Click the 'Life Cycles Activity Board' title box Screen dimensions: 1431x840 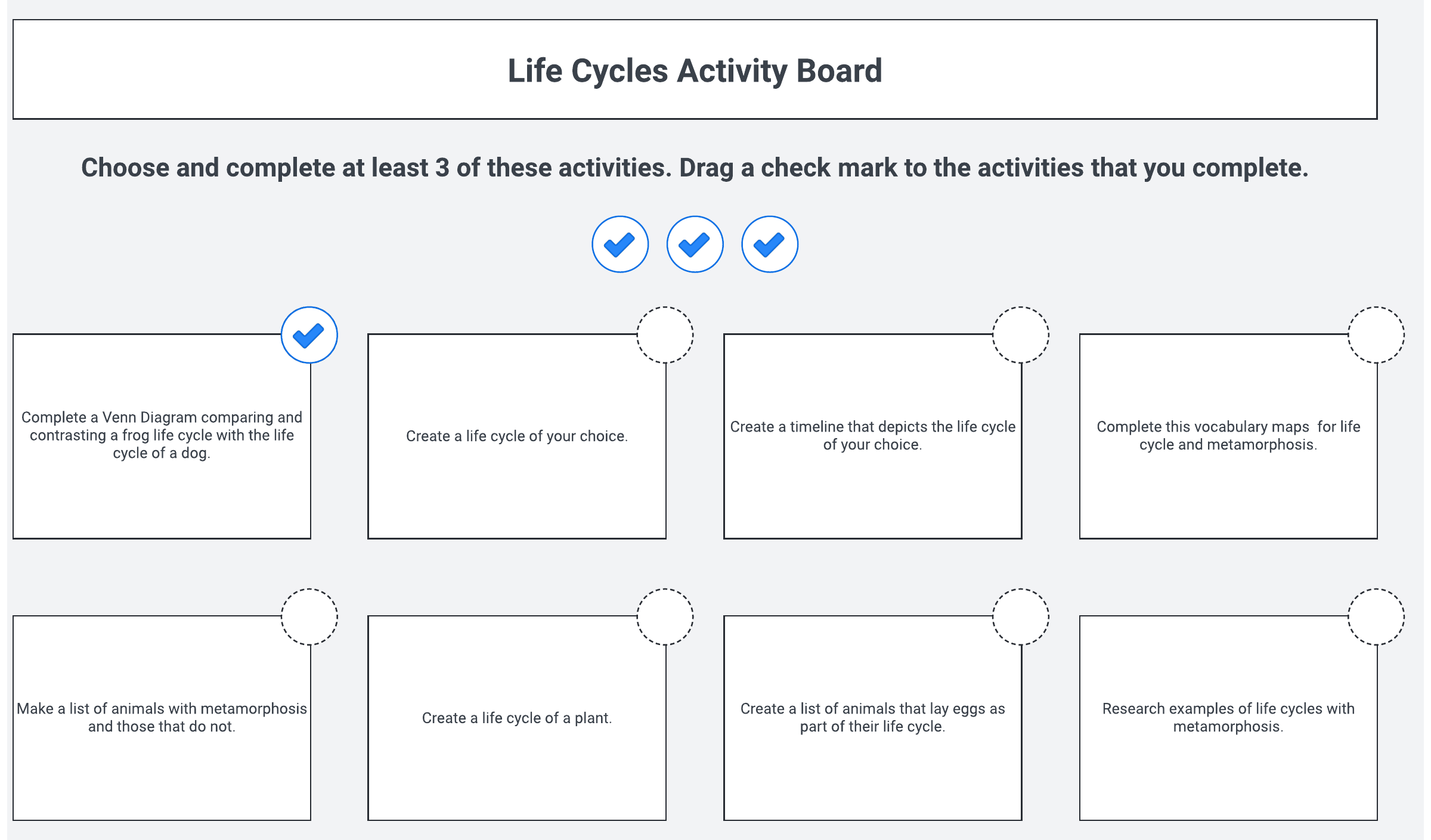coord(695,70)
